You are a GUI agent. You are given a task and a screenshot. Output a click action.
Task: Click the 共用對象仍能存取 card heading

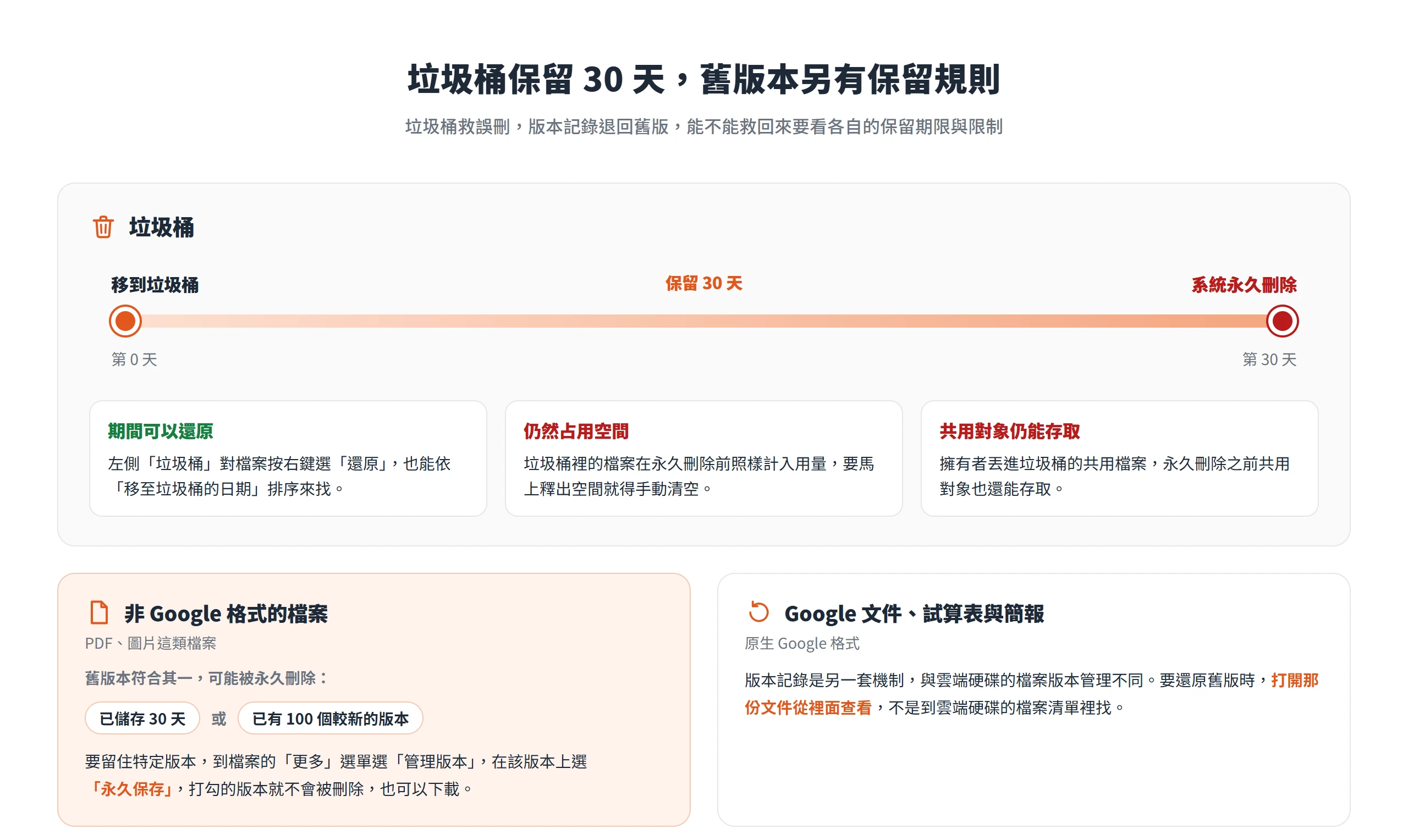coord(1009,431)
